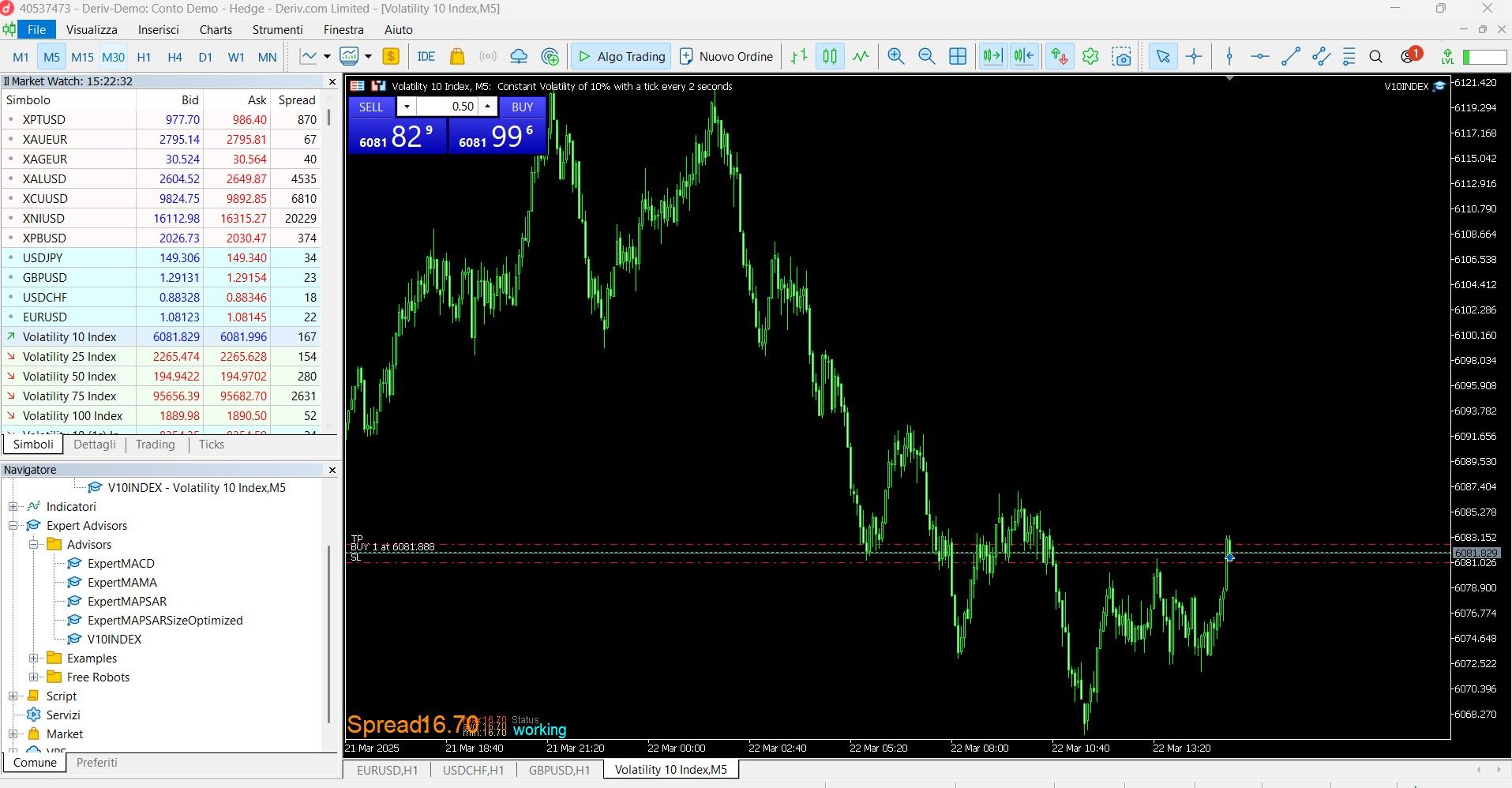1512x788 pixels.
Task: Collapse the Expert Advisors tree node
Action: (13, 526)
